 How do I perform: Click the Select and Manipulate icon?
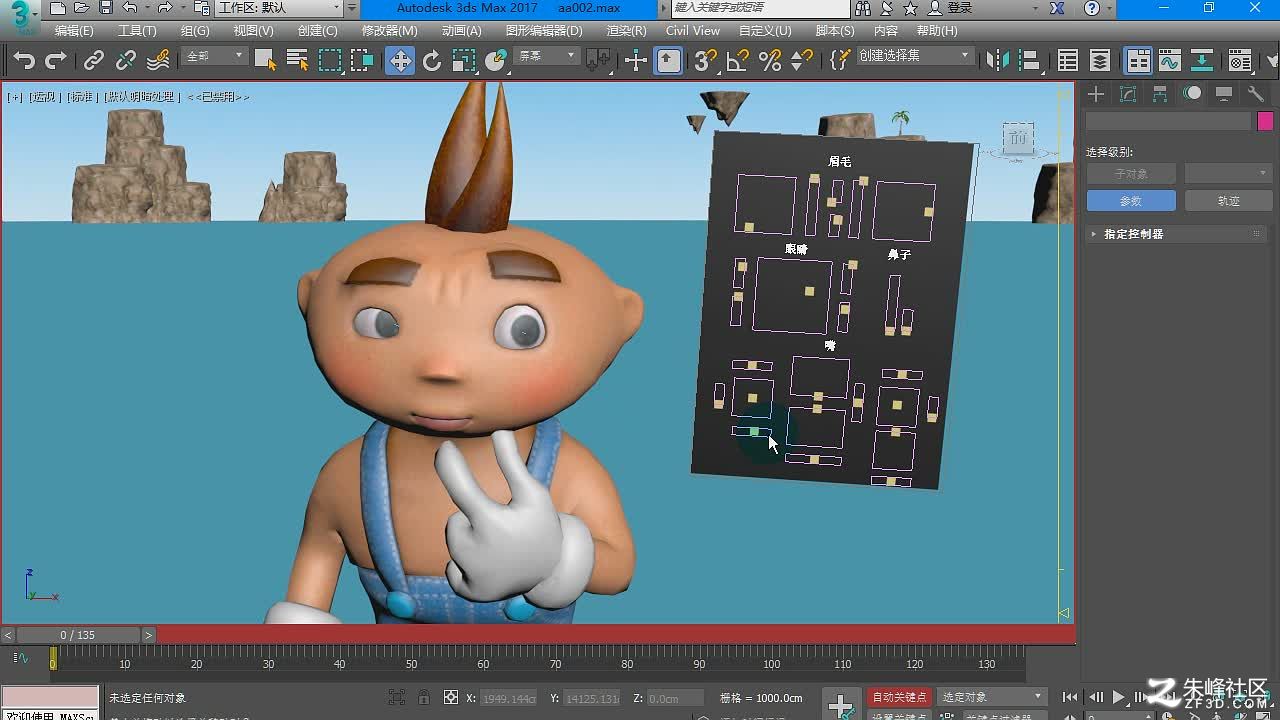click(x=636, y=61)
